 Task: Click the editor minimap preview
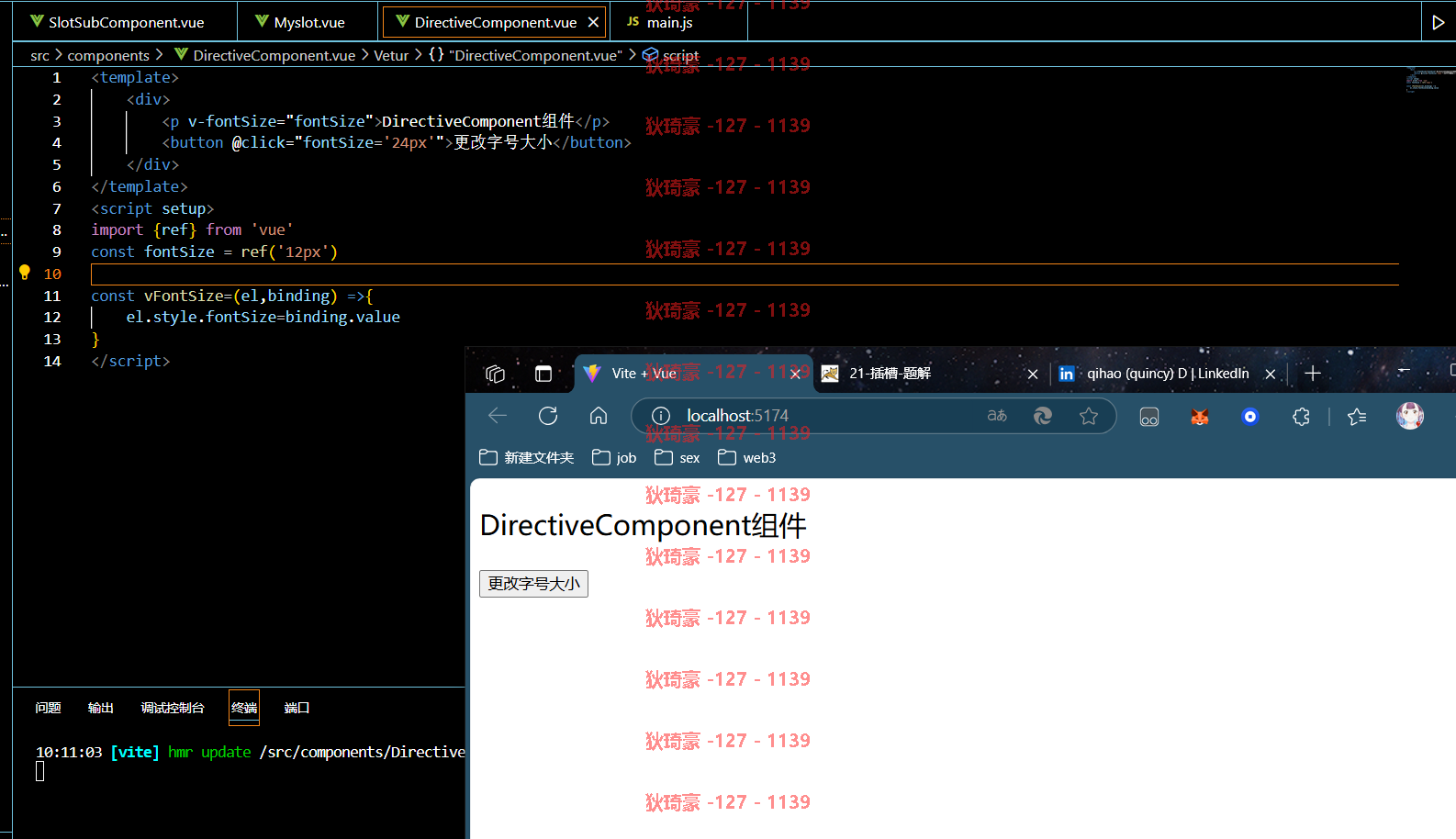click(1429, 81)
